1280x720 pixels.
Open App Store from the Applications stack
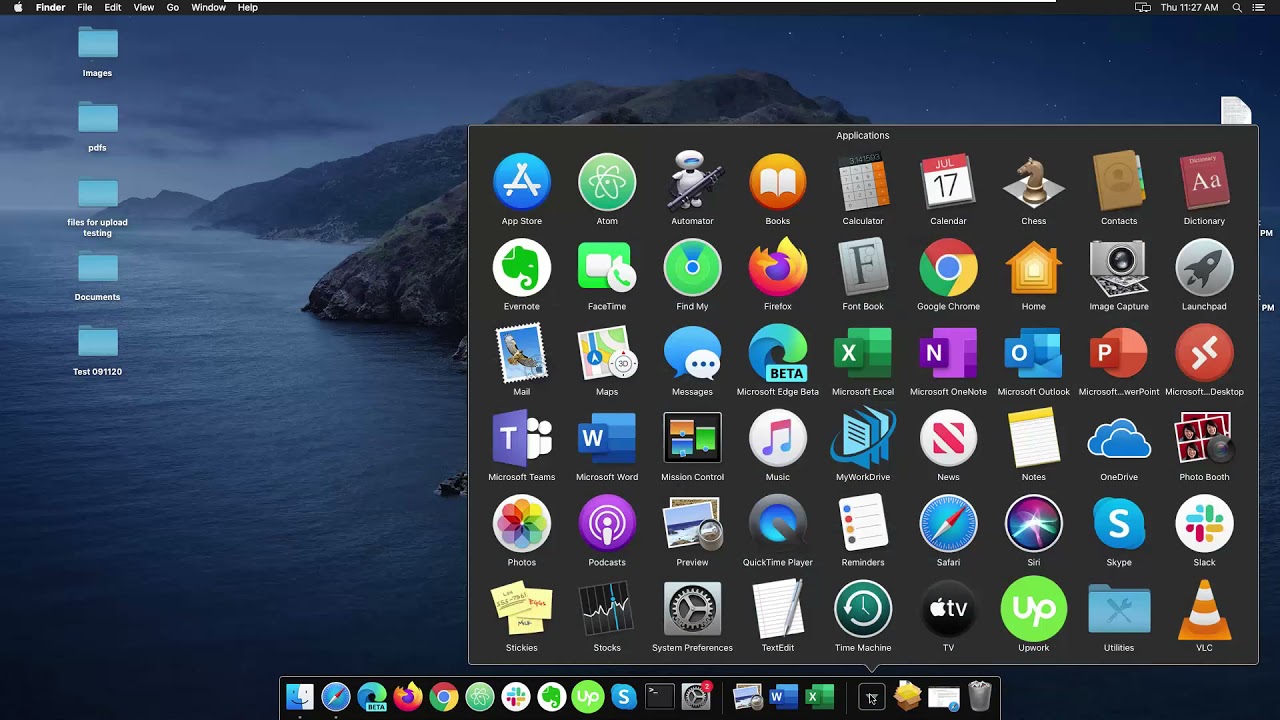coord(522,182)
